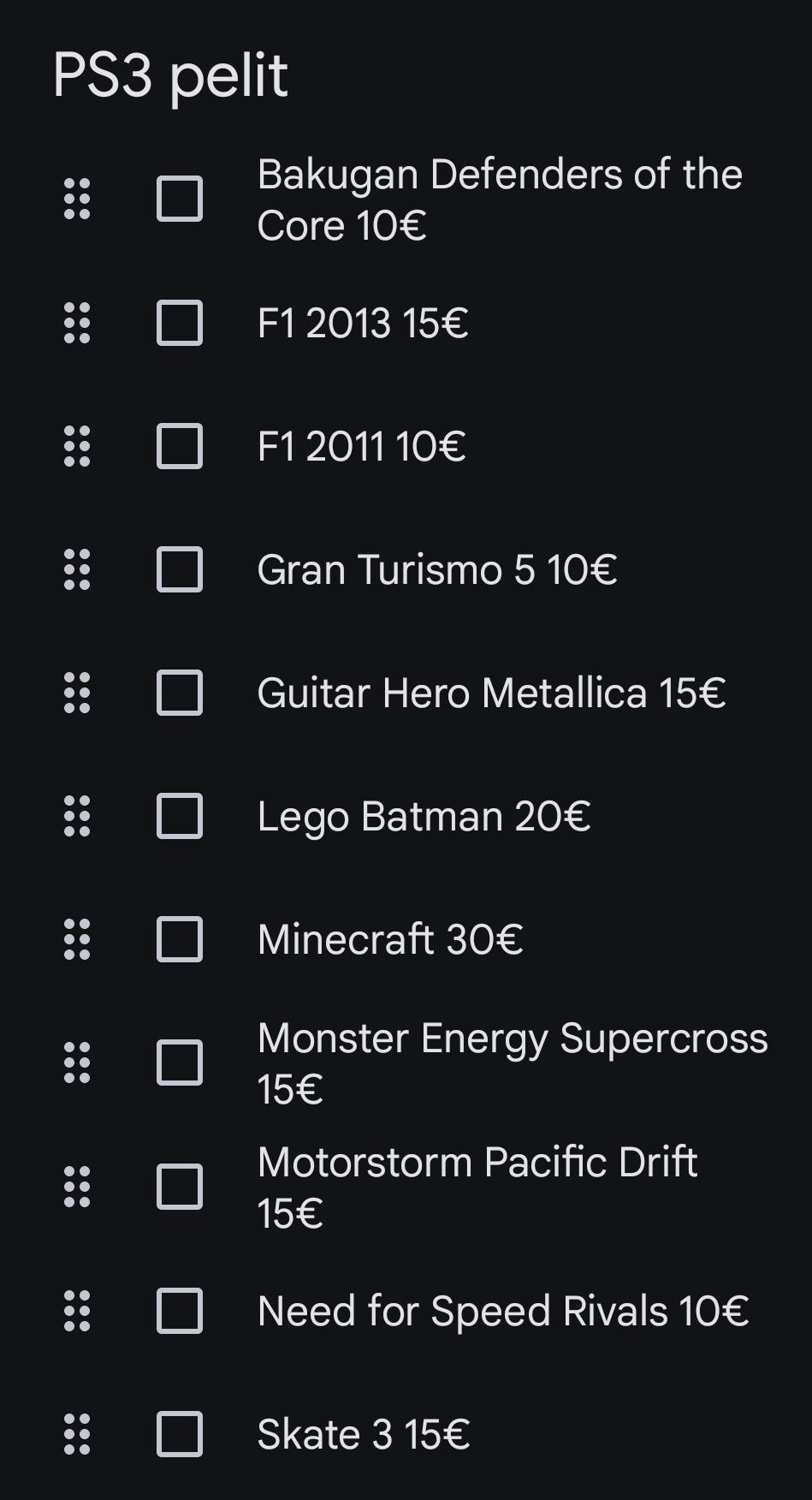Mark Lego Batman 20€ as done

180,816
